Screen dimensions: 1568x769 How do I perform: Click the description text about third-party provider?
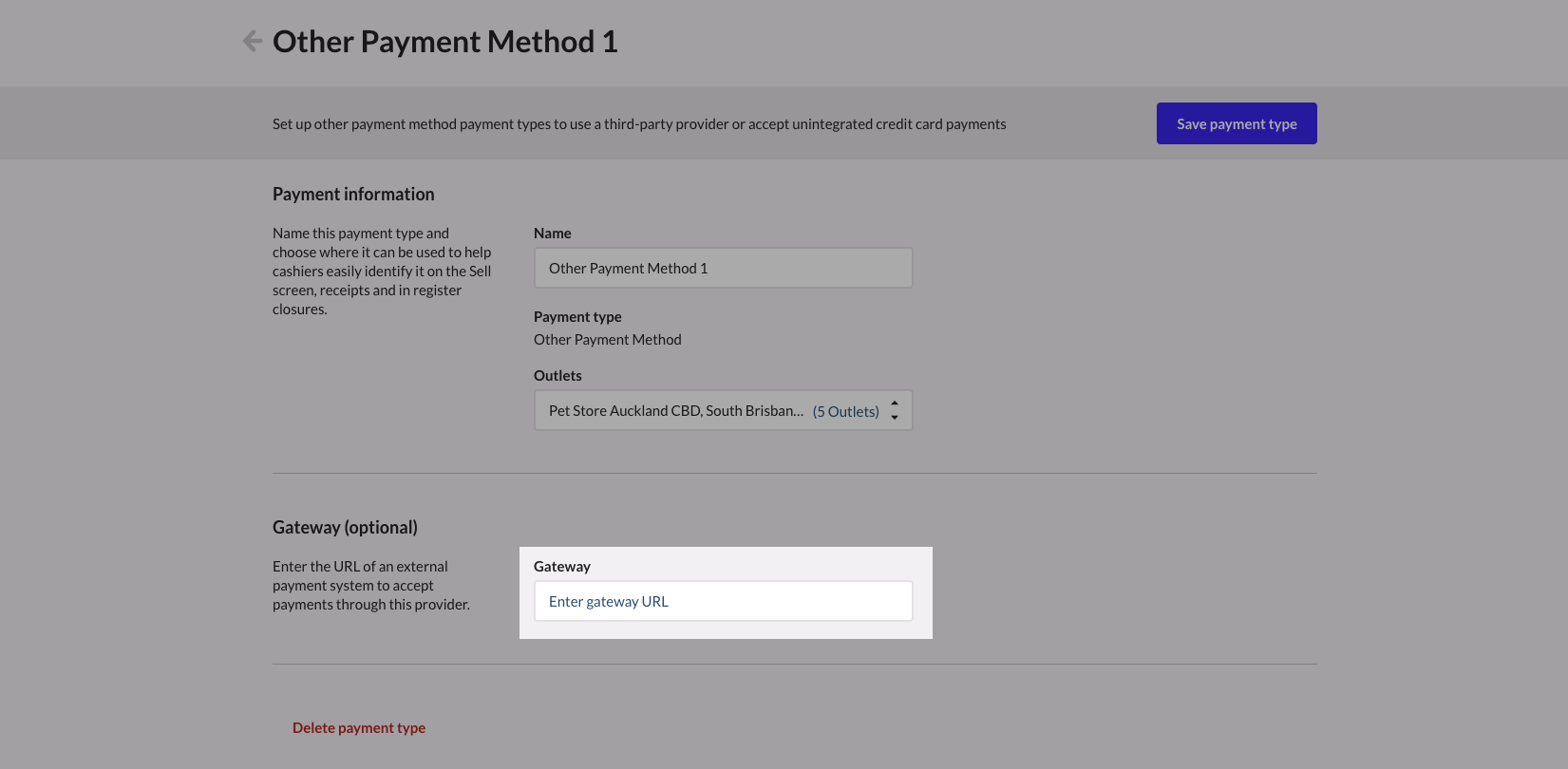639,124
